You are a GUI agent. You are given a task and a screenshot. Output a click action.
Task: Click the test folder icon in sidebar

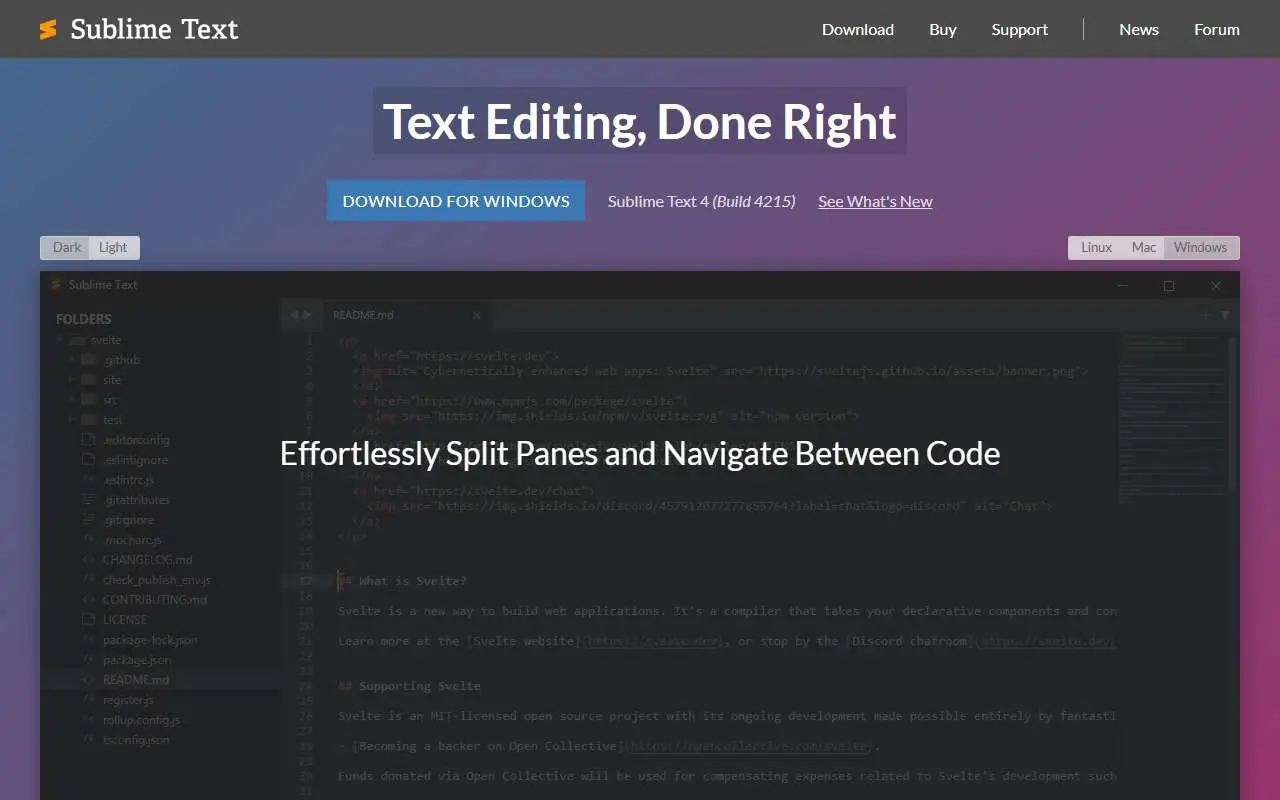click(x=88, y=420)
